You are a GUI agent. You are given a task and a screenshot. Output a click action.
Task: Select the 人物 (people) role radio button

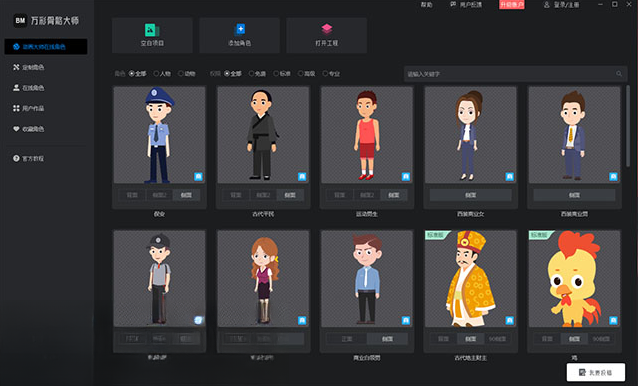tap(156, 74)
